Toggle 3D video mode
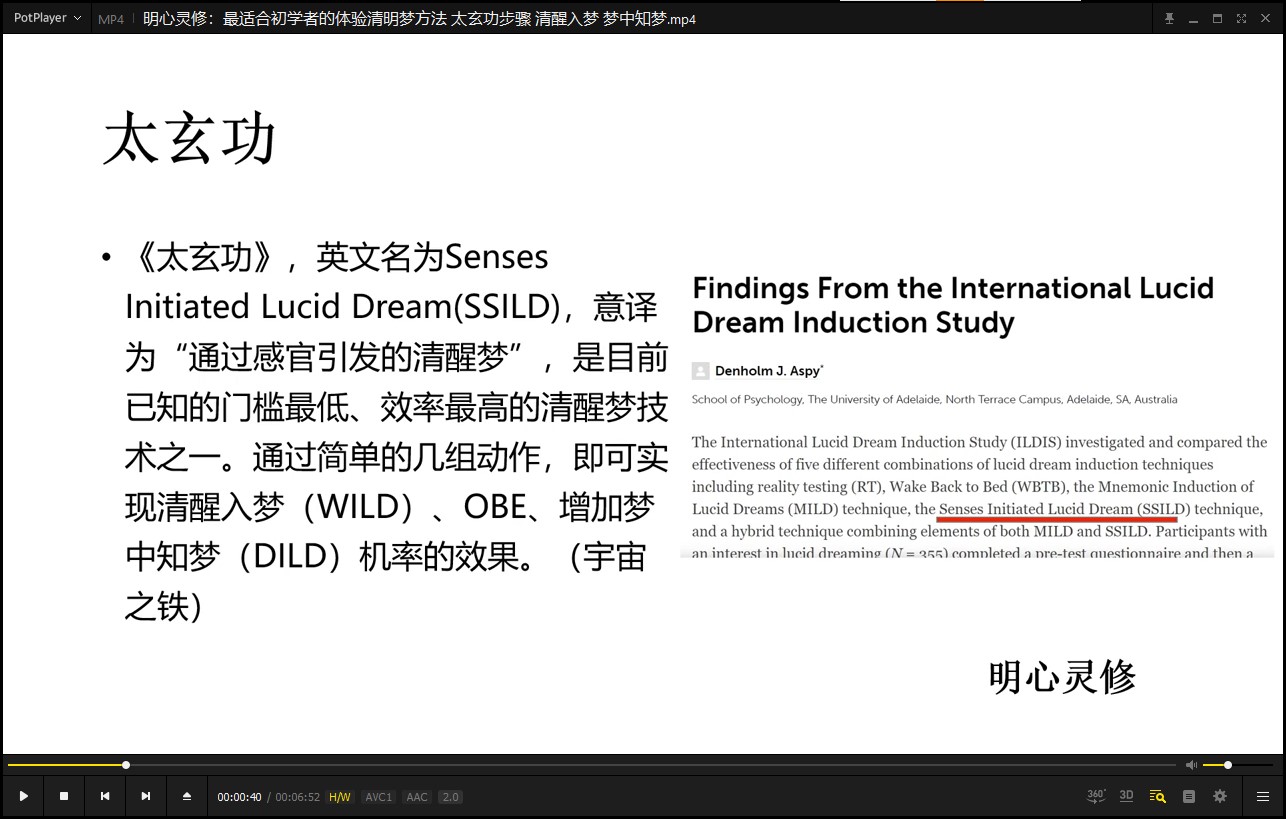Image resolution: width=1286 pixels, height=819 pixels. pos(1126,796)
